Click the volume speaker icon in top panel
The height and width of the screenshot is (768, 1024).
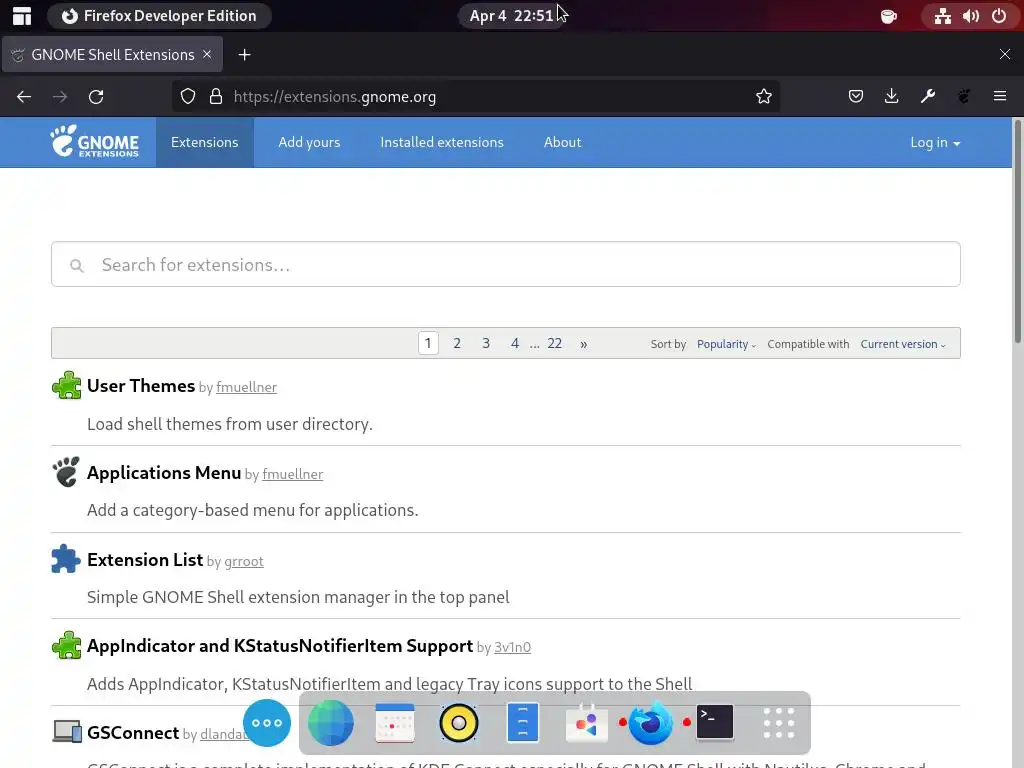(970, 16)
